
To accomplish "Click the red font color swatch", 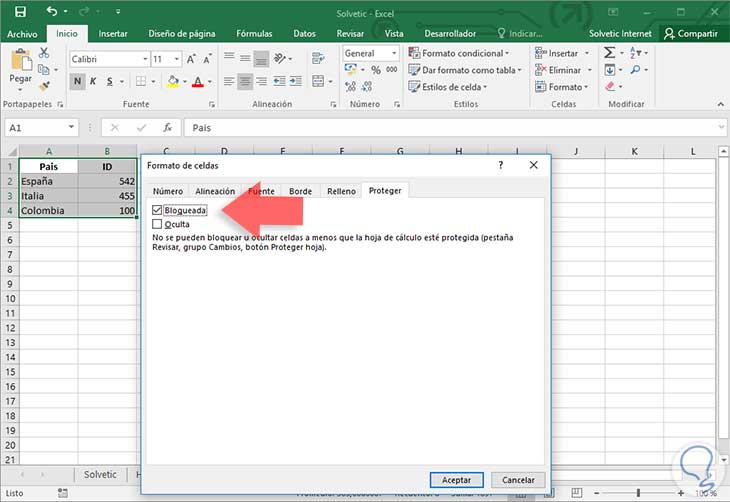I will [x=198, y=81].
